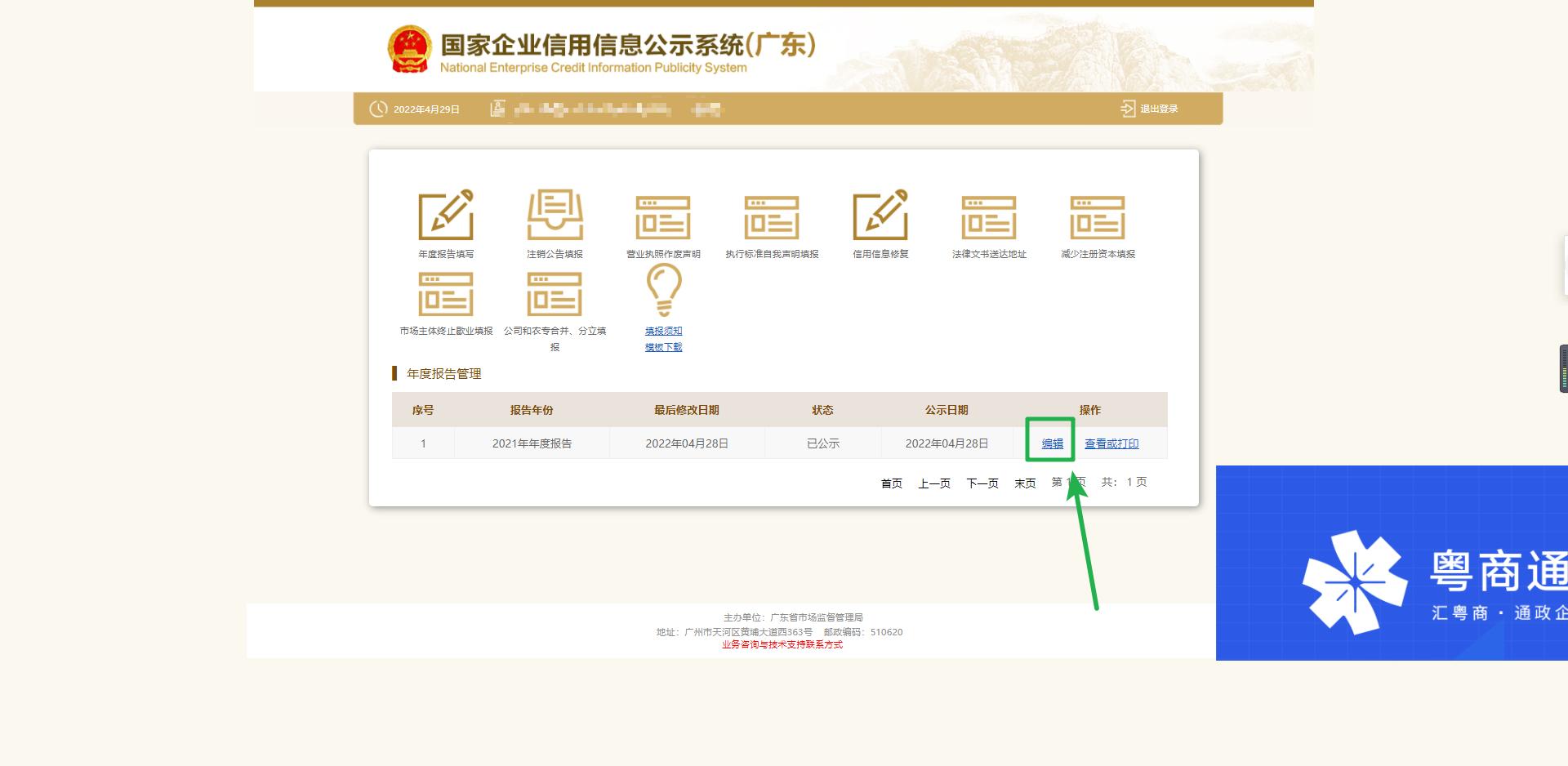Screen dimensions: 1568x766
Task: Click the 市场主体终止歇业填报 icon
Action: (446, 294)
